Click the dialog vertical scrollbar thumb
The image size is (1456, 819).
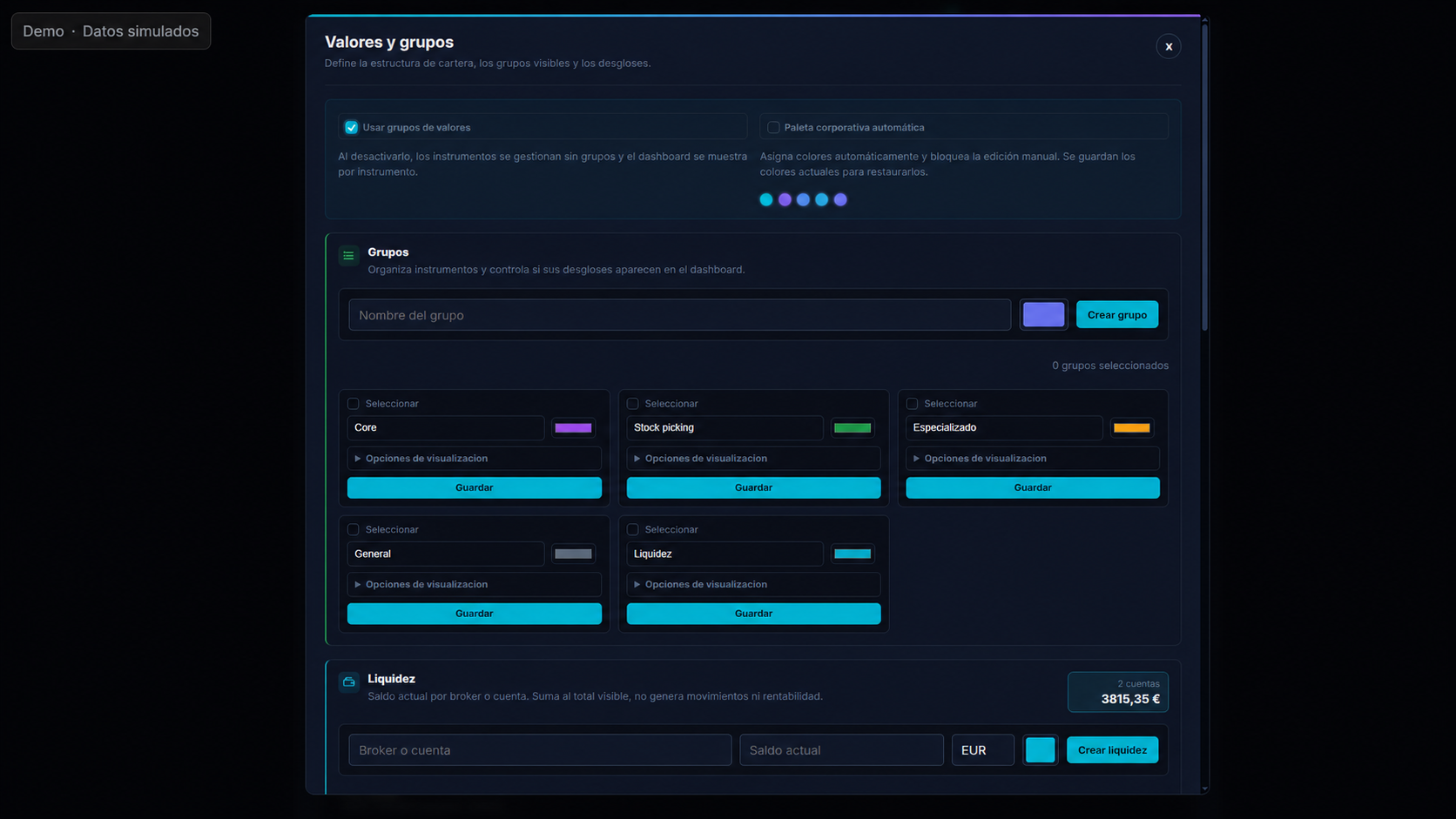[x=1204, y=177]
